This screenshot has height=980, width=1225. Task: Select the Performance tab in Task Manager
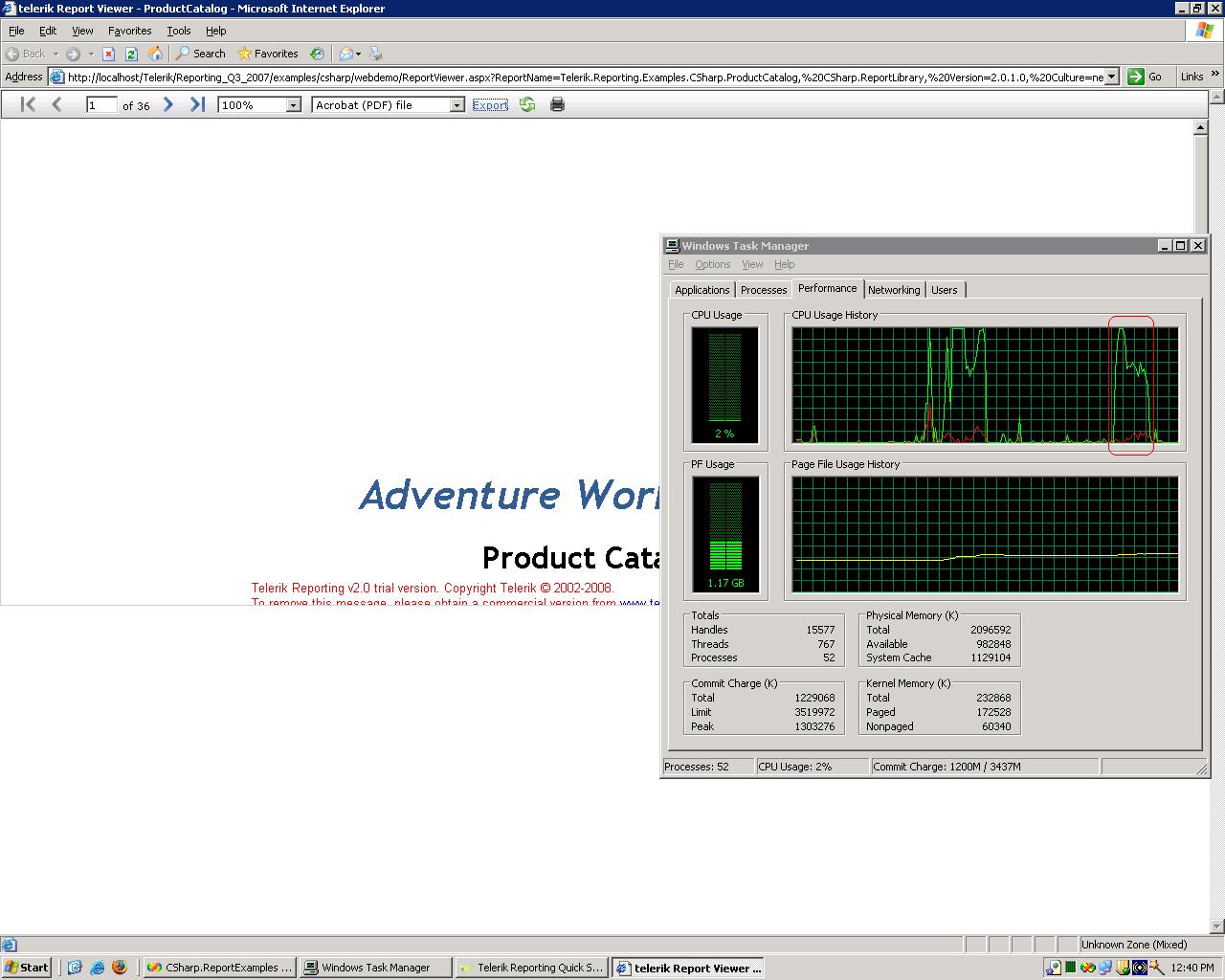point(828,288)
